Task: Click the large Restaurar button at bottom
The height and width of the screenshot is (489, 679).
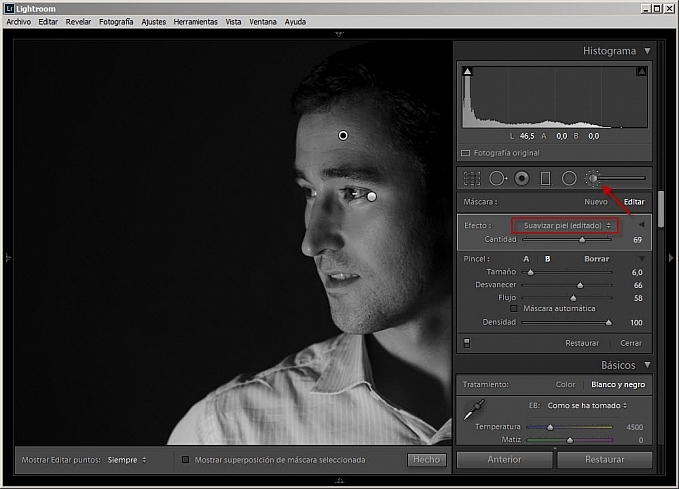Action: pos(605,460)
